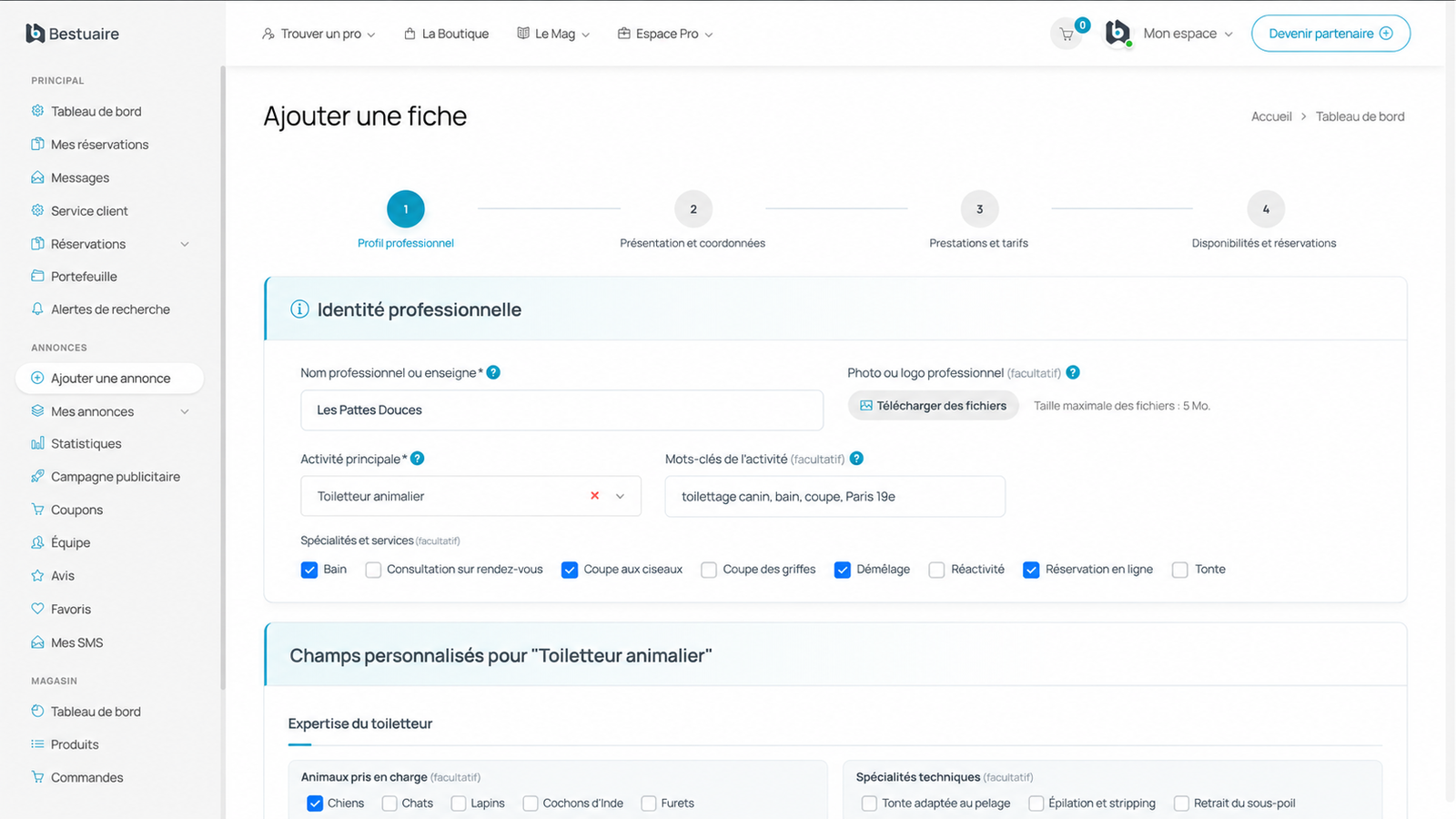Click help icon next to Mots-clés de l'activité
The width and height of the screenshot is (1456, 819).
[x=856, y=459]
